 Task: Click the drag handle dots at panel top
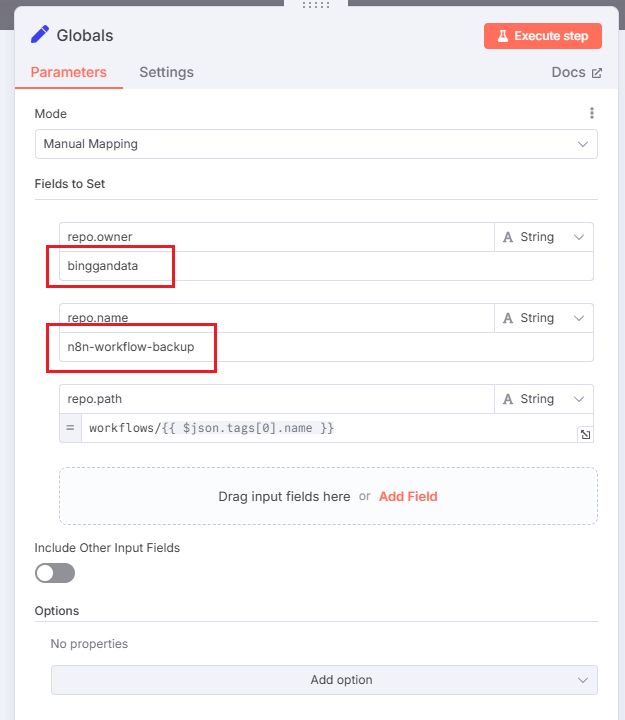click(x=315, y=5)
